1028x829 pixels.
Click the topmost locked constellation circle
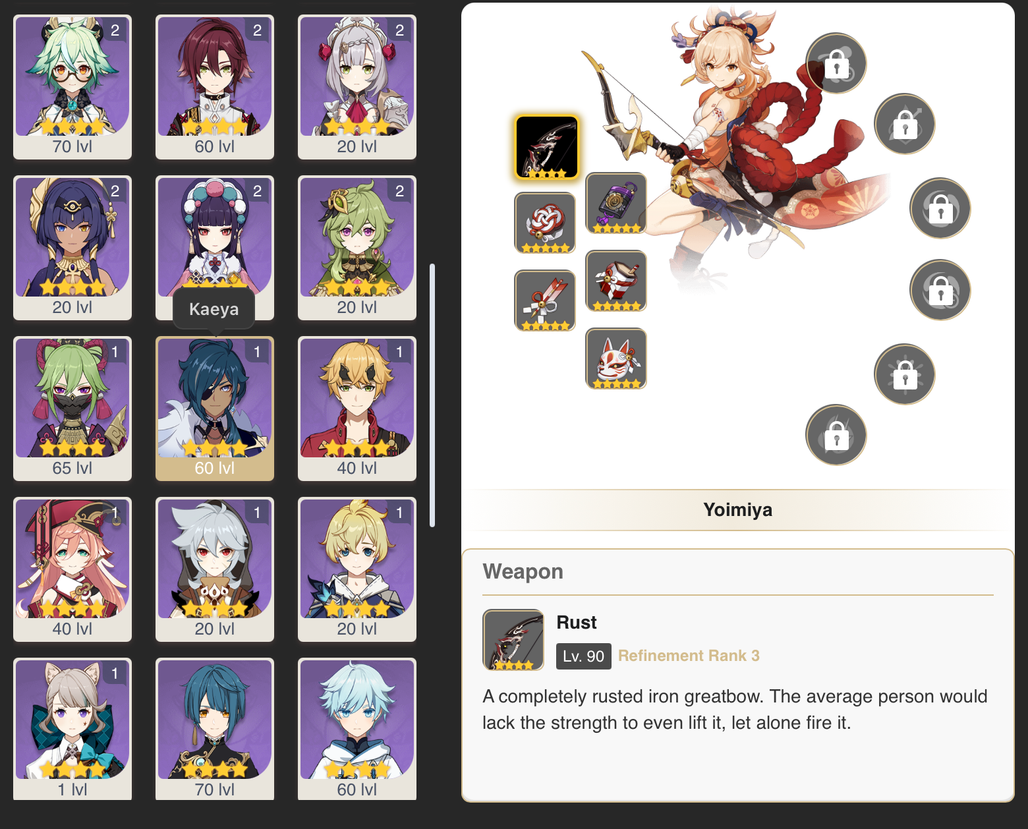(x=836, y=64)
